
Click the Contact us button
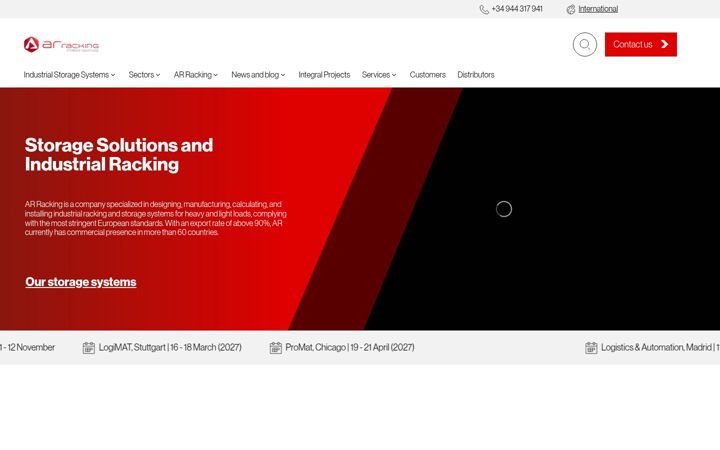[641, 45]
